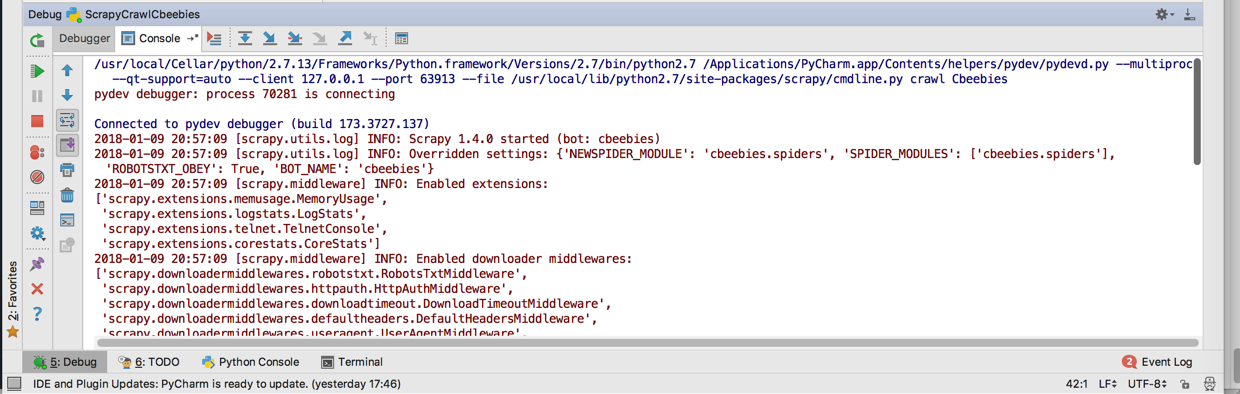The height and width of the screenshot is (394, 1240).
Task: Toggle scroll to end of console
Action: (67, 146)
